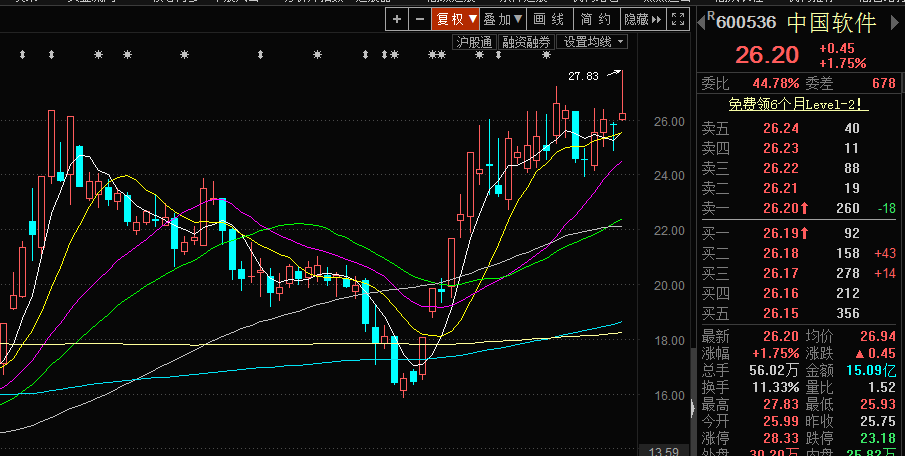Open the 复权 dropdown
Viewport: 905px width, 456px height.
click(455, 19)
